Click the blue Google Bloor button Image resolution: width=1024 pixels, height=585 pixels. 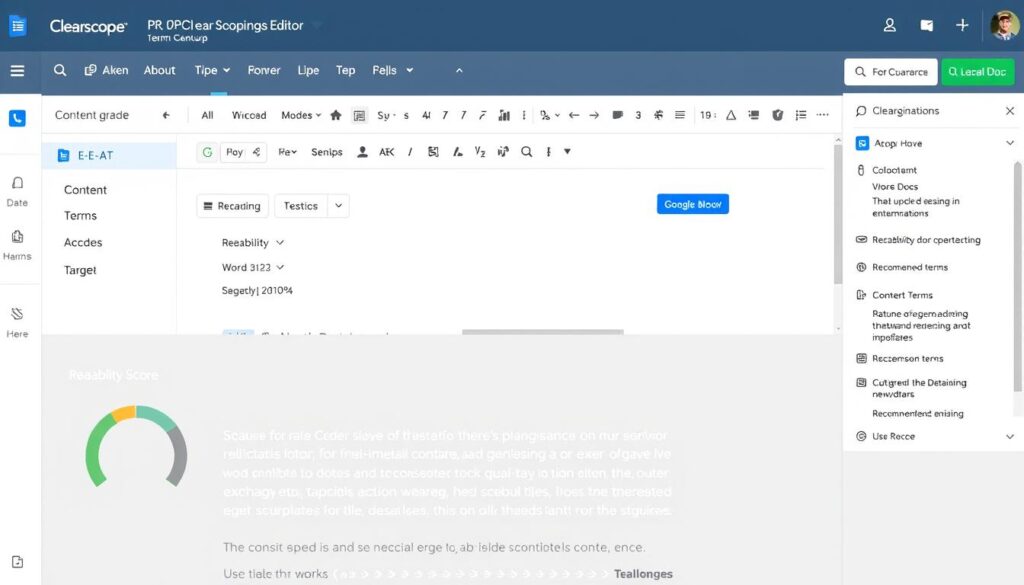693,204
